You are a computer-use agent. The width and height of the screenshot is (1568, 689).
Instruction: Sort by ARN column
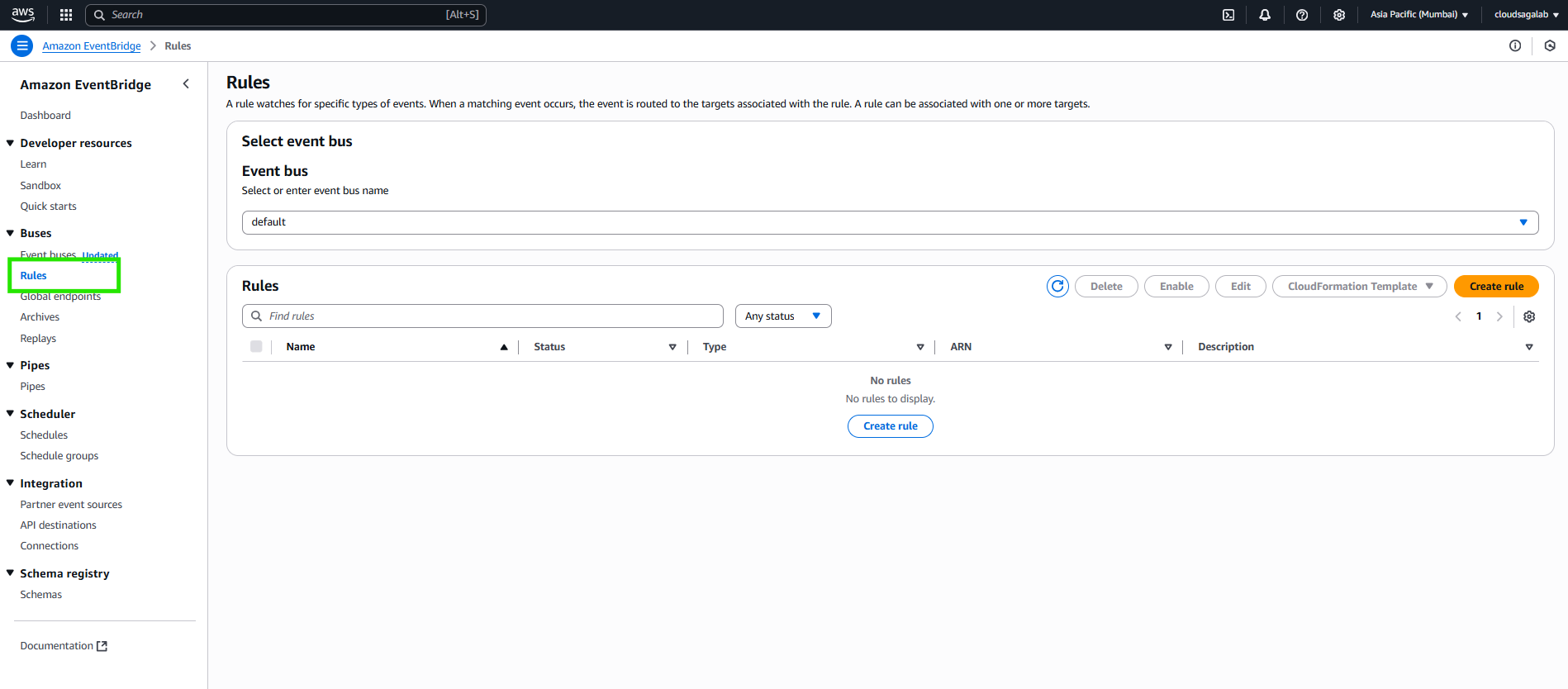pyautogui.click(x=1168, y=347)
